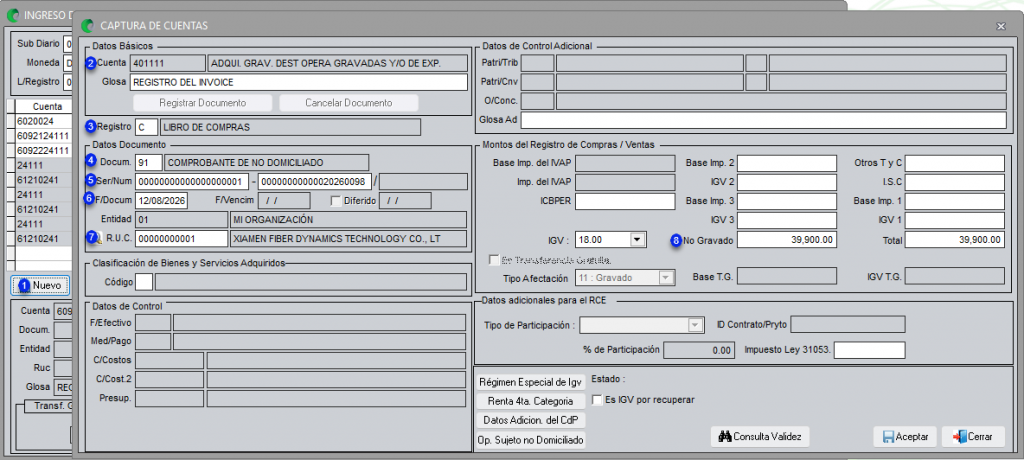Image resolution: width=1024 pixels, height=460 pixels.
Task: Click the IGV 2 input field
Action: point(787,182)
